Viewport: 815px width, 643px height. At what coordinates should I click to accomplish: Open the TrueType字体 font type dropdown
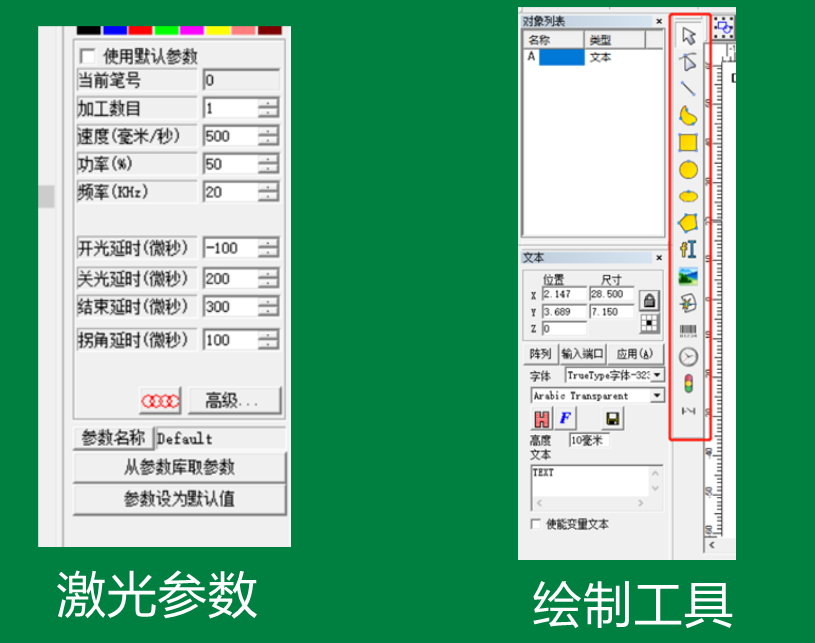[658, 375]
